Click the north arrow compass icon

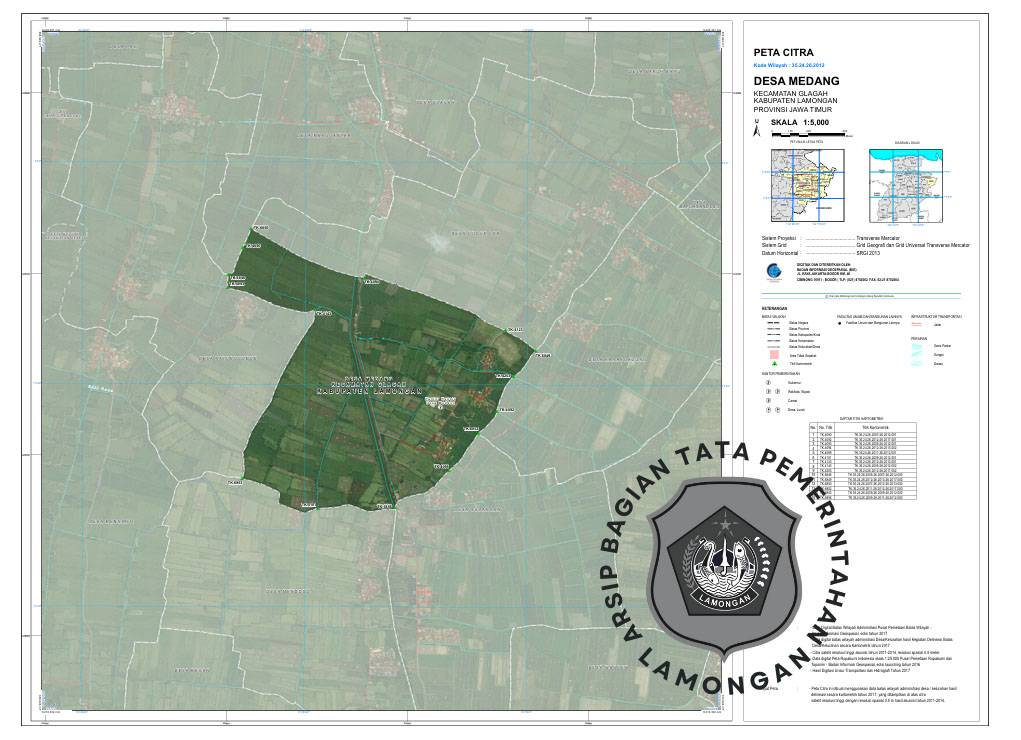tap(758, 128)
